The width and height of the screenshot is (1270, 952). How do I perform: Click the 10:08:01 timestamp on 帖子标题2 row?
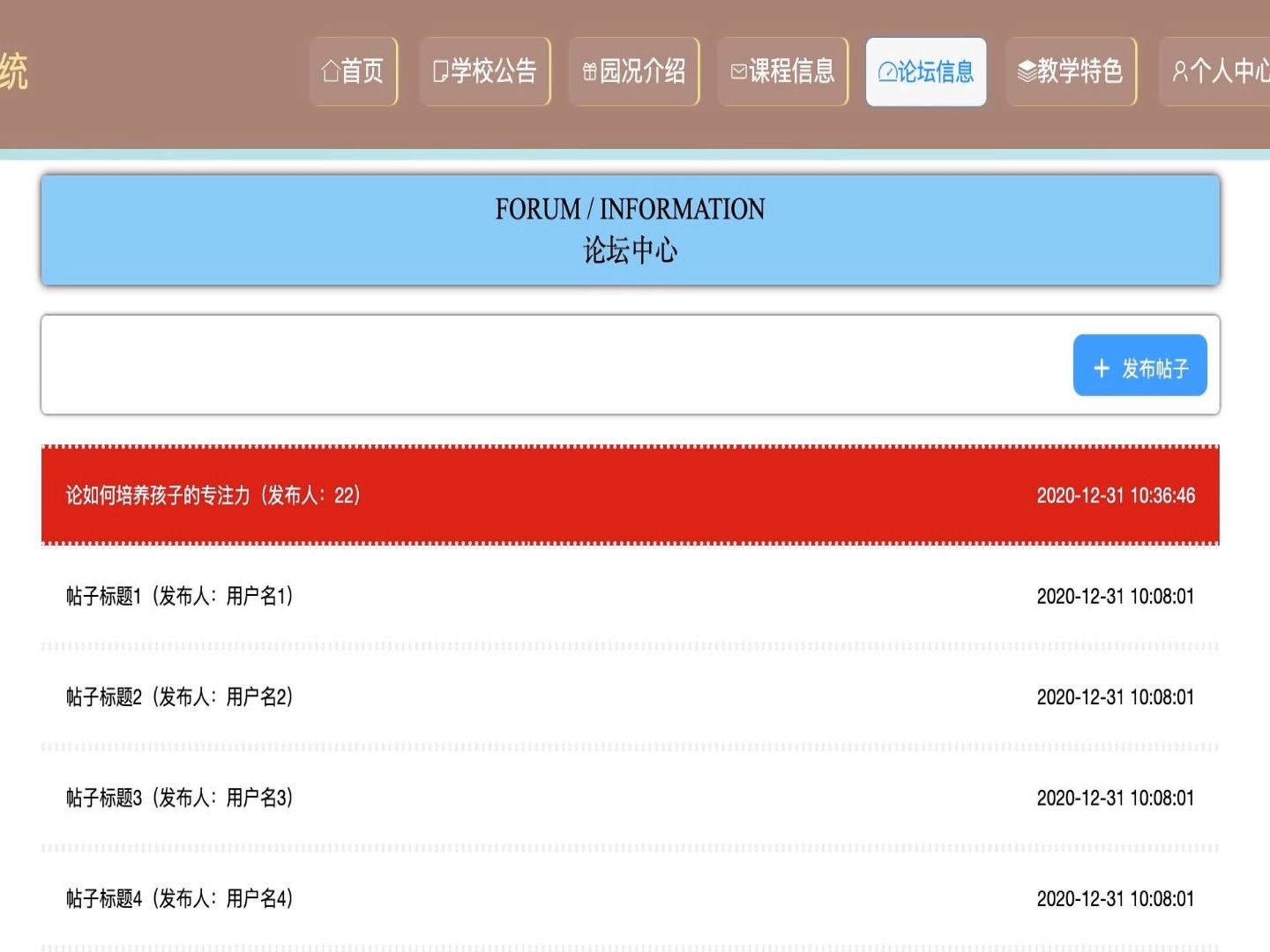(x=1116, y=697)
